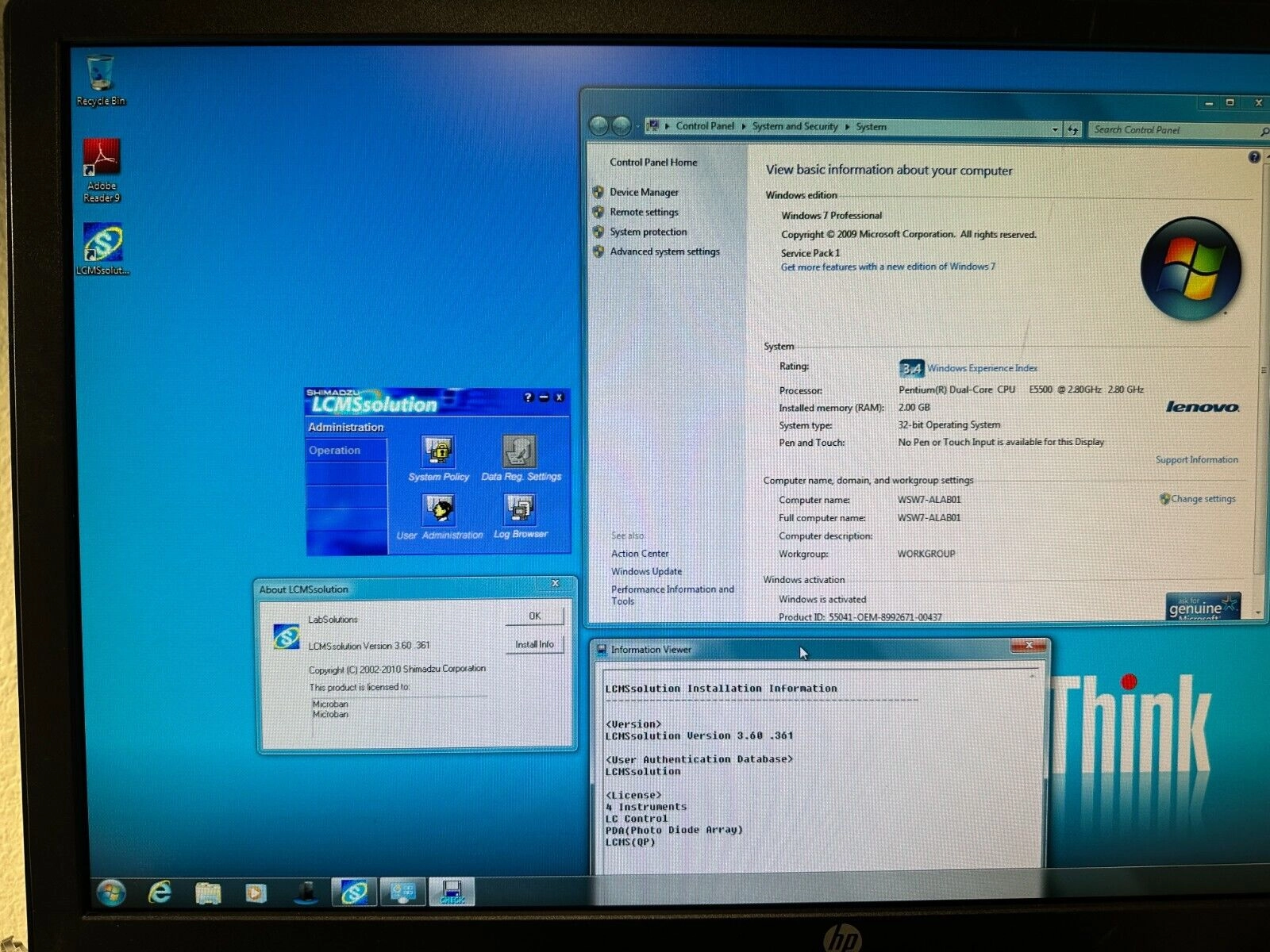1270x952 pixels.
Task: Click Change settings for computer name
Action: point(1203,499)
